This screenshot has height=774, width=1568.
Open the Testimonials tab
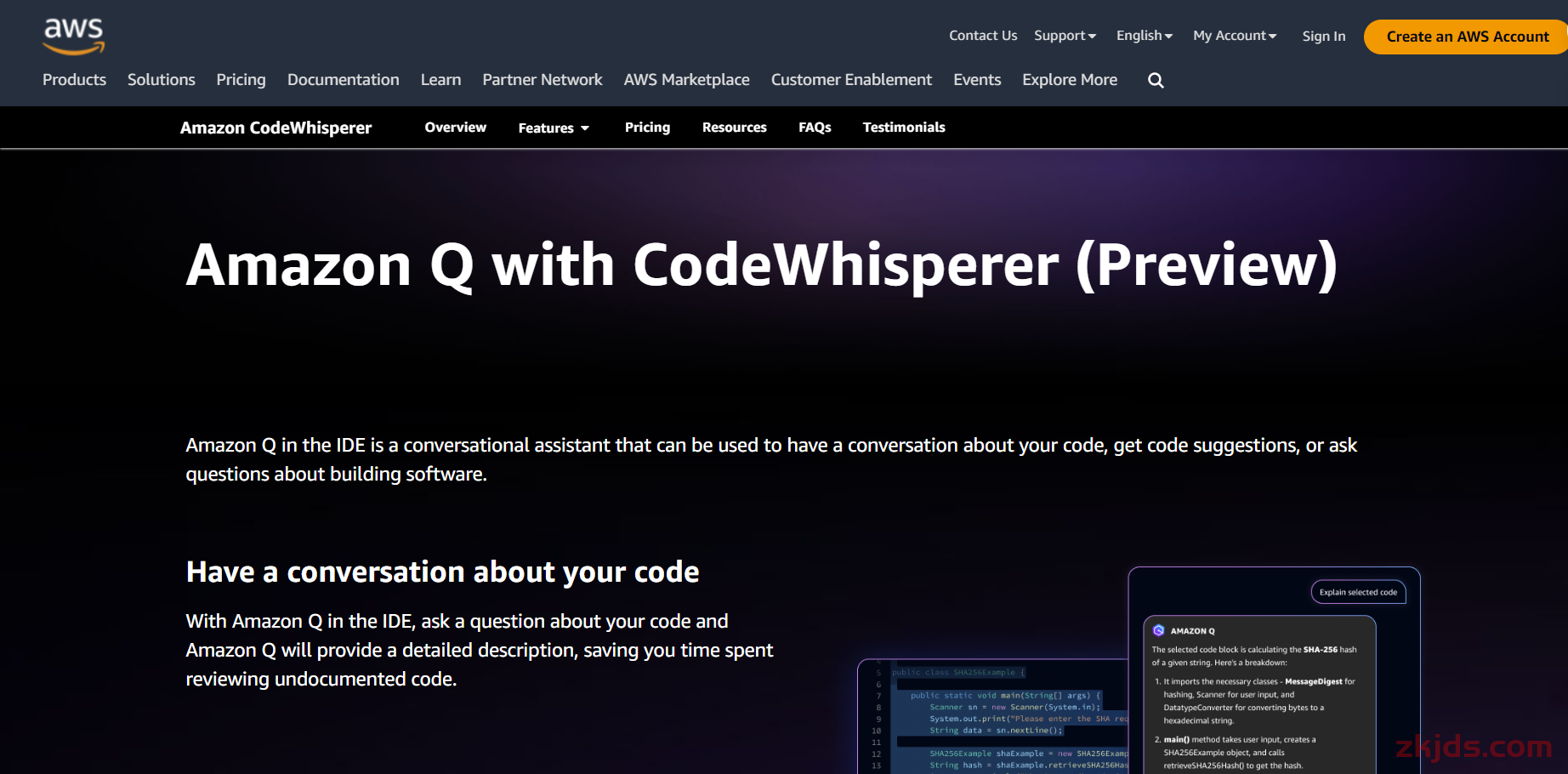(904, 128)
